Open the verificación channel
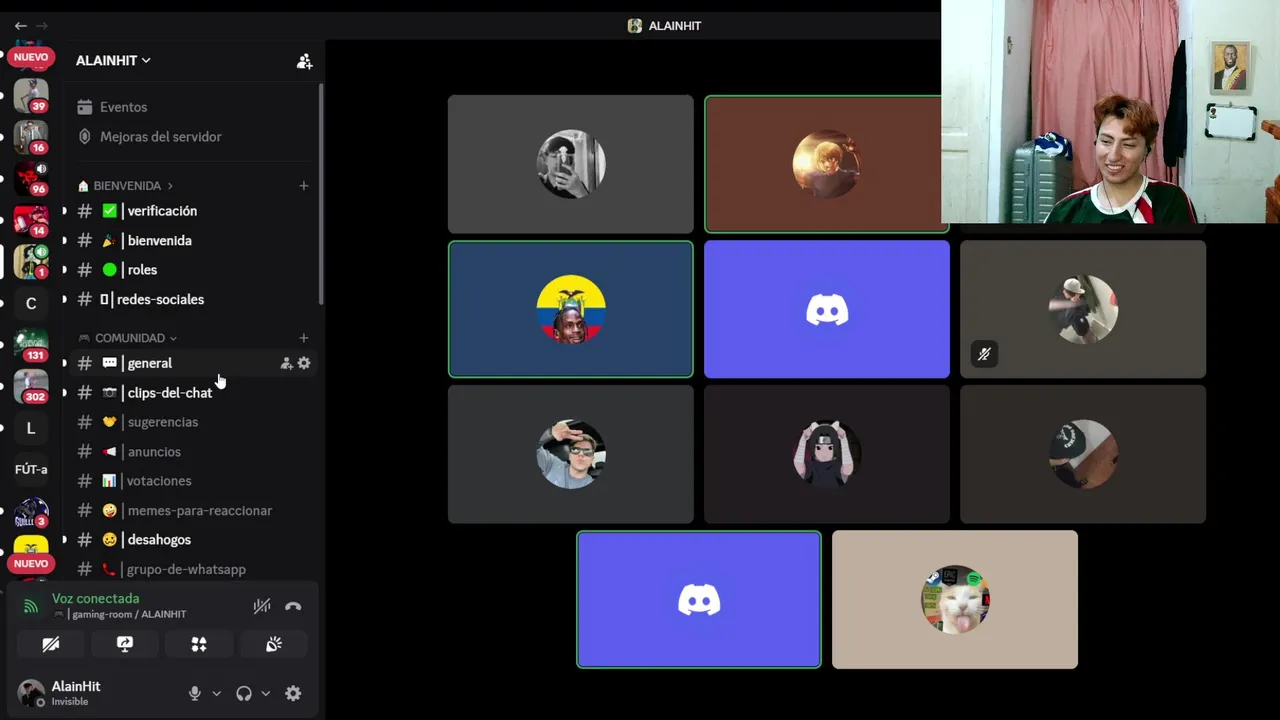The width and height of the screenshot is (1280, 720). (190, 211)
